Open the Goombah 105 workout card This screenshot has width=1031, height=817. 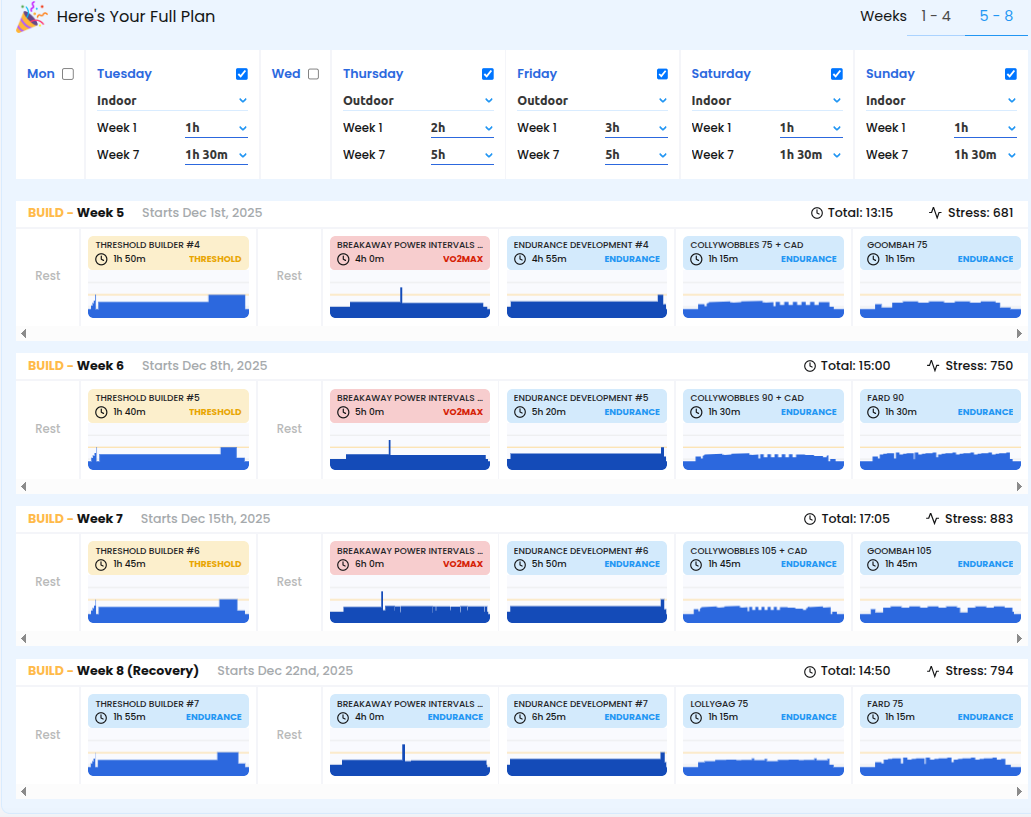pos(939,557)
